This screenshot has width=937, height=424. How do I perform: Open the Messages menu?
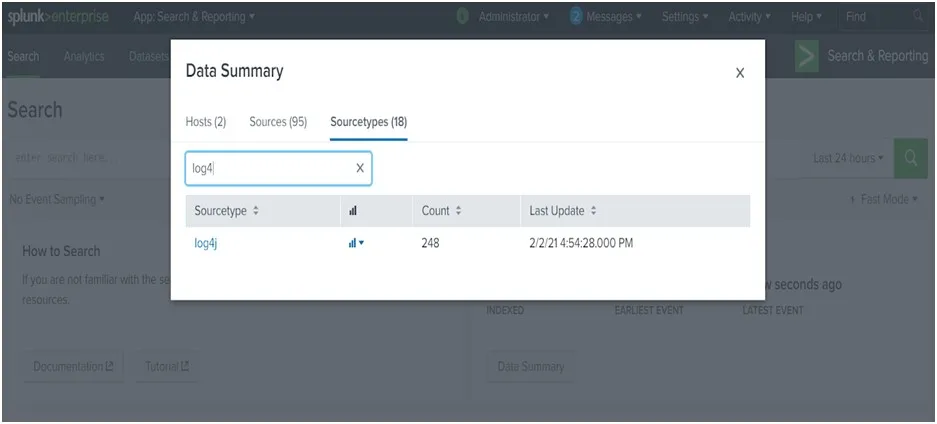point(614,17)
